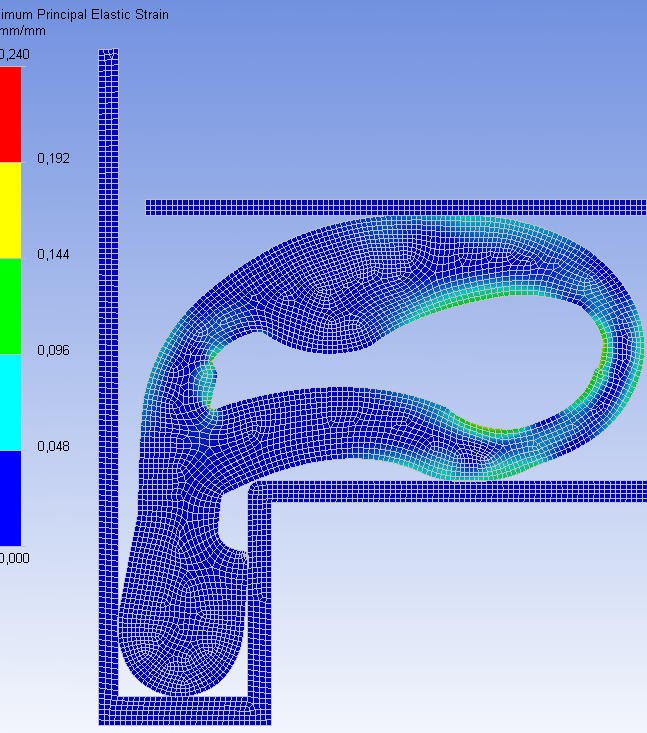Select the mm/mm unit label

23,31
